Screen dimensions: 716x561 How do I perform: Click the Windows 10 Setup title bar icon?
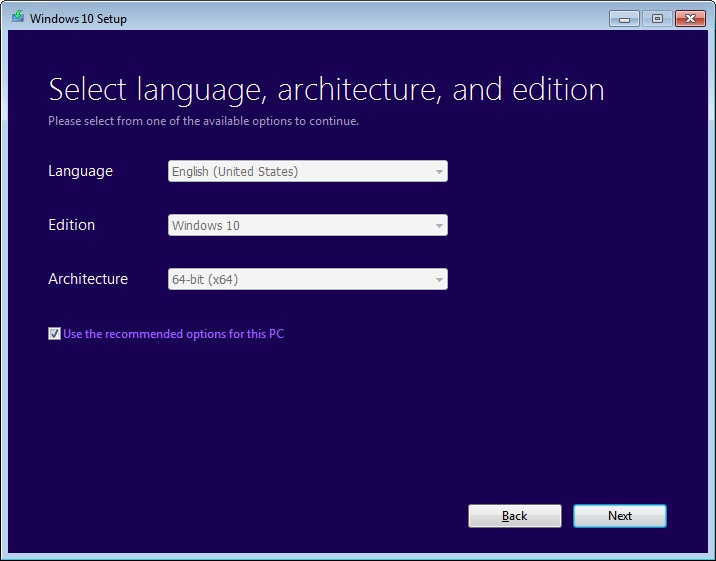[x=17, y=17]
